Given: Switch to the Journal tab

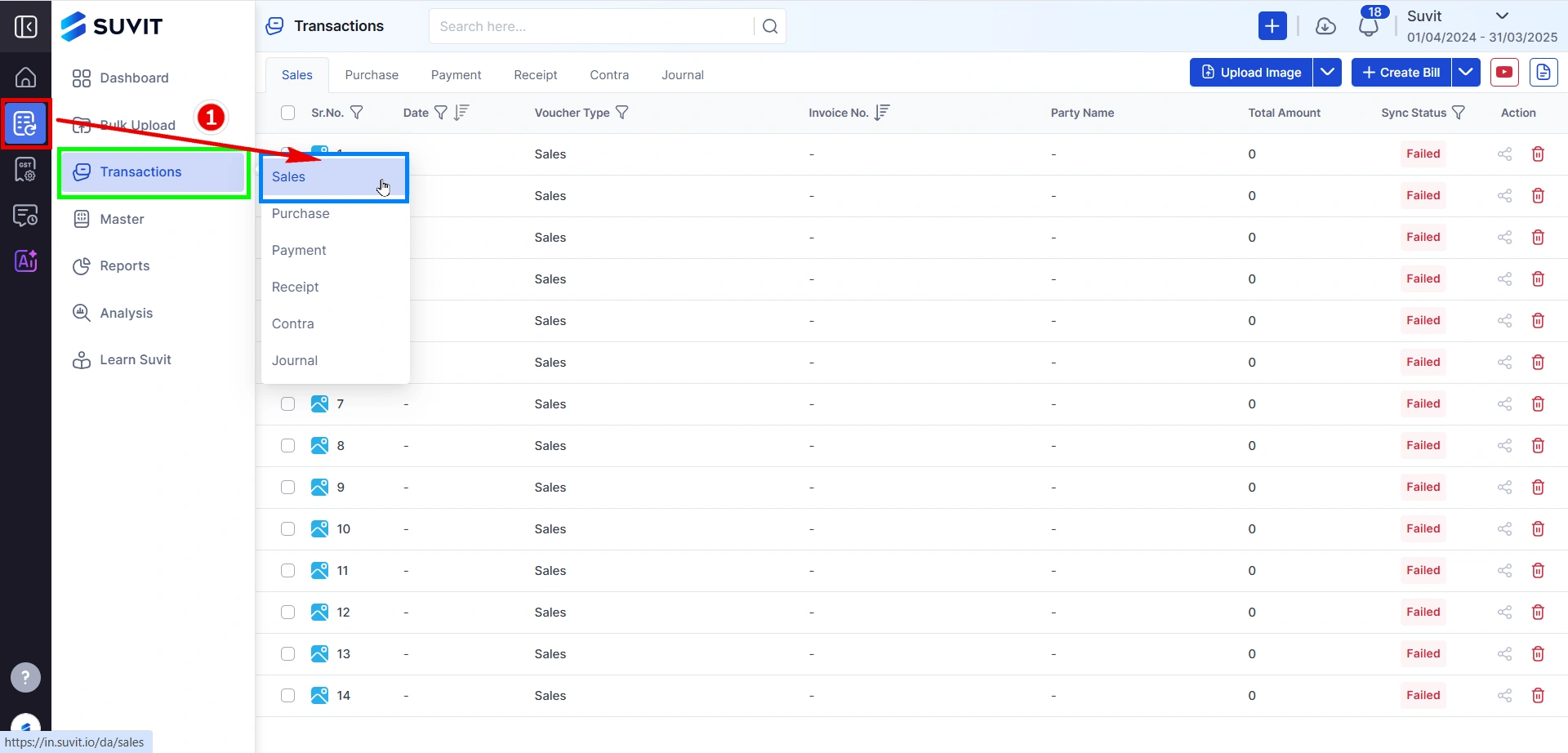Looking at the screenshot, I should (x=683, y=75).
